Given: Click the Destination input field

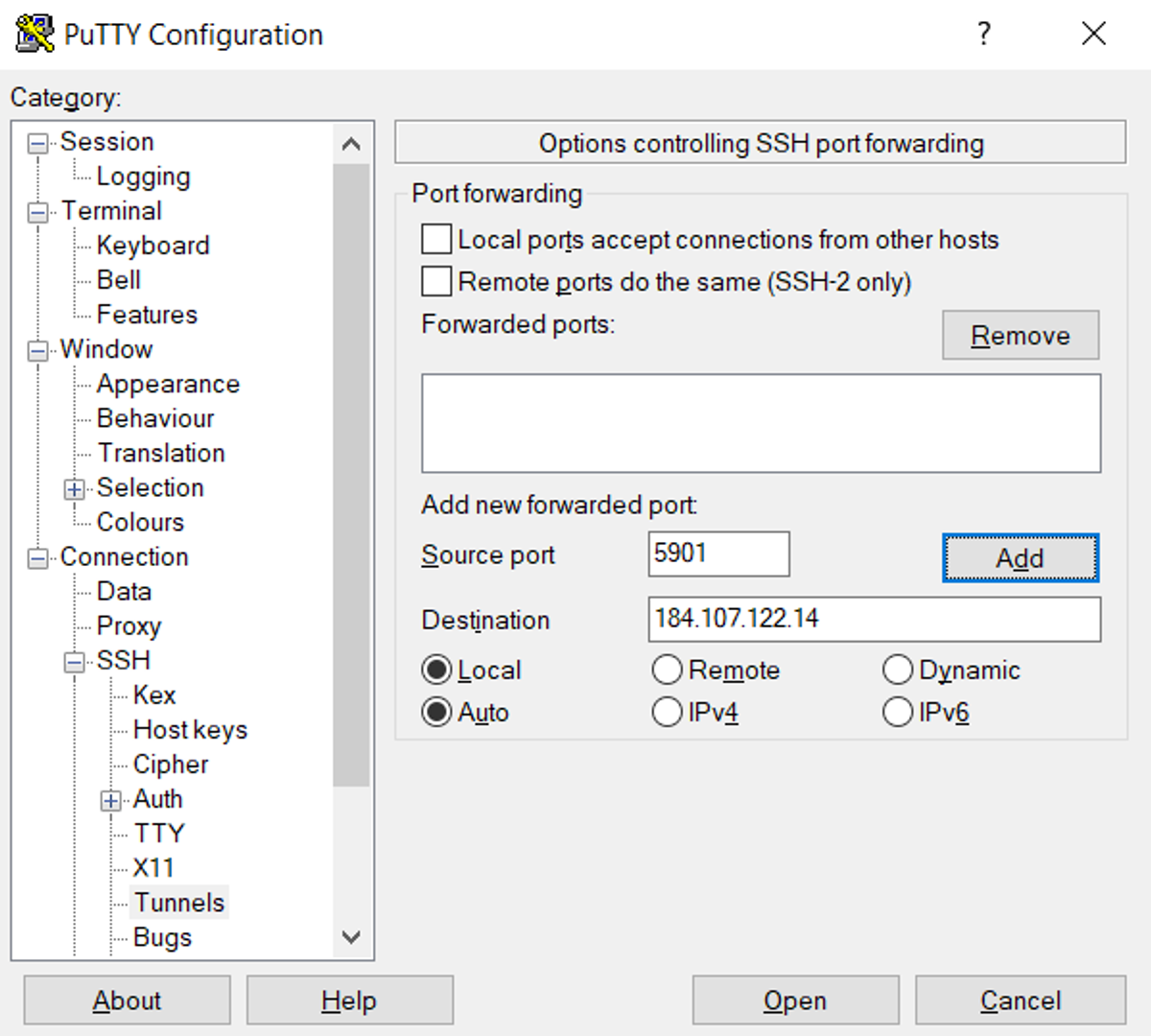Looking at the screenshot, I should [x=874, y=619].
